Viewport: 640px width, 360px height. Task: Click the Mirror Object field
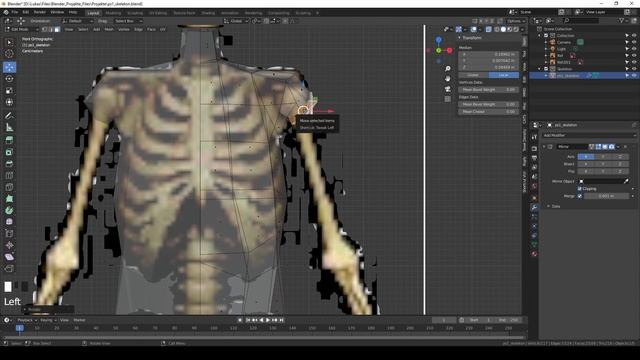click(603, 181)
